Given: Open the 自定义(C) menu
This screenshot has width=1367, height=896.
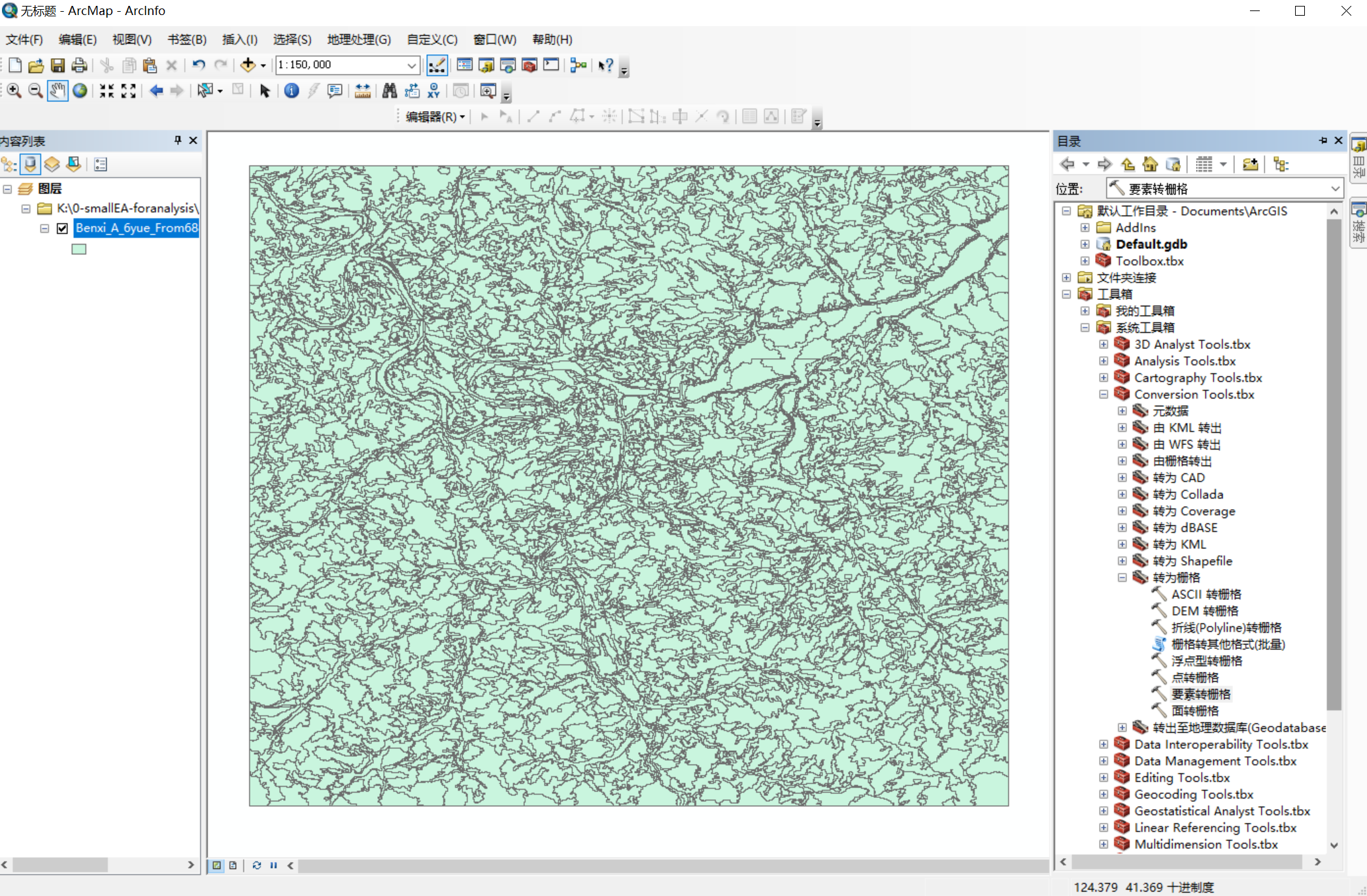Looking at the screenshot, I should 431,39.
